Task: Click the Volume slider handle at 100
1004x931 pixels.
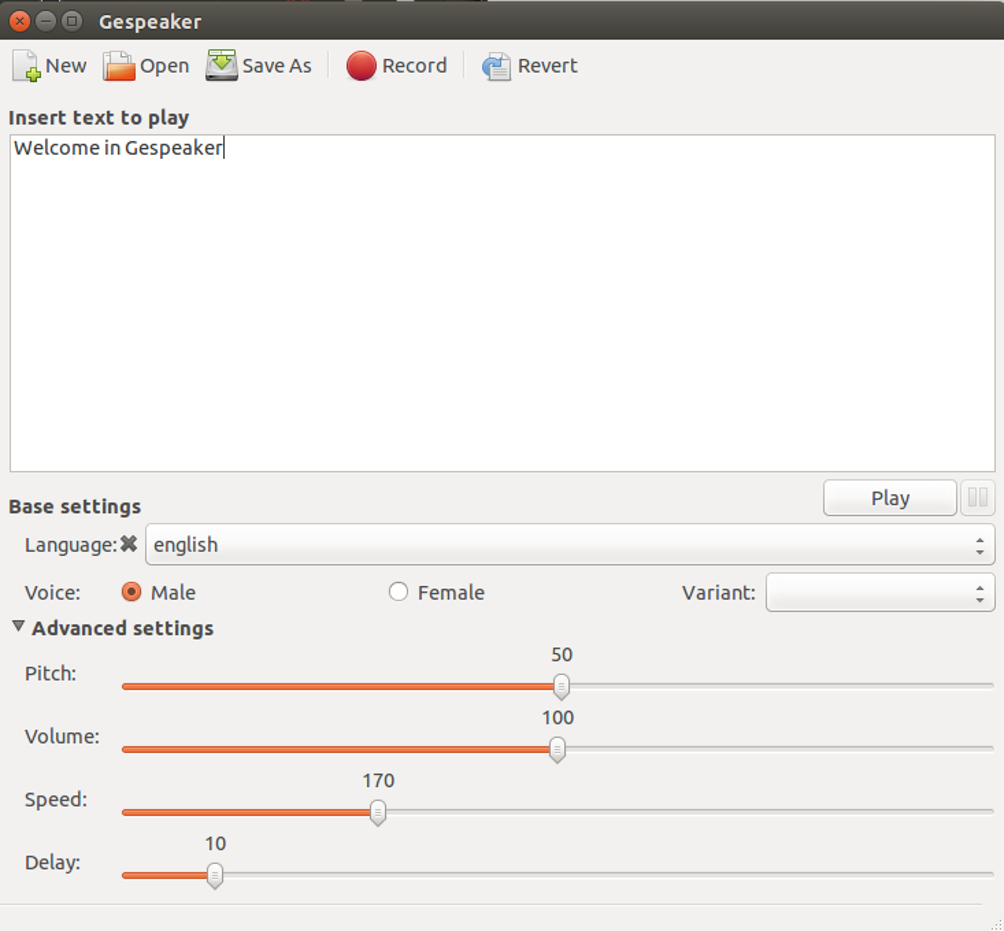Action: coord(557,750)
